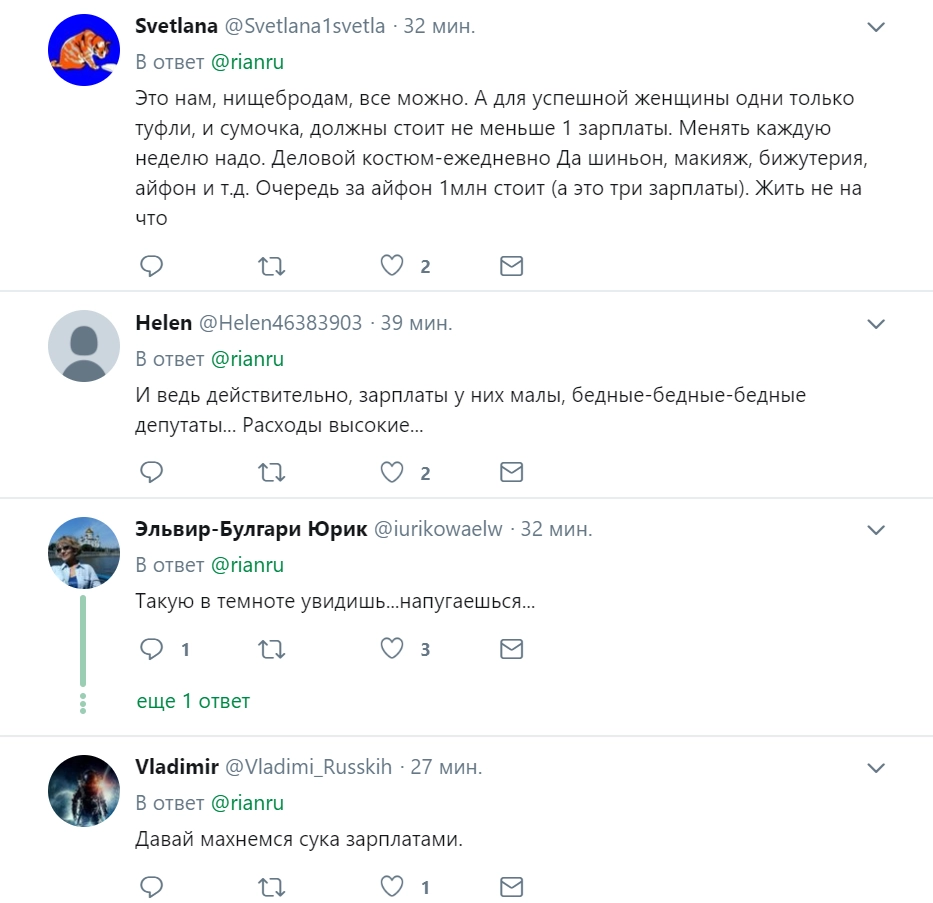Image resolution: width=933 pixels, height=903 pixels.
Task: Like Vladimir's tweet
Action: [x=392, y=886]
